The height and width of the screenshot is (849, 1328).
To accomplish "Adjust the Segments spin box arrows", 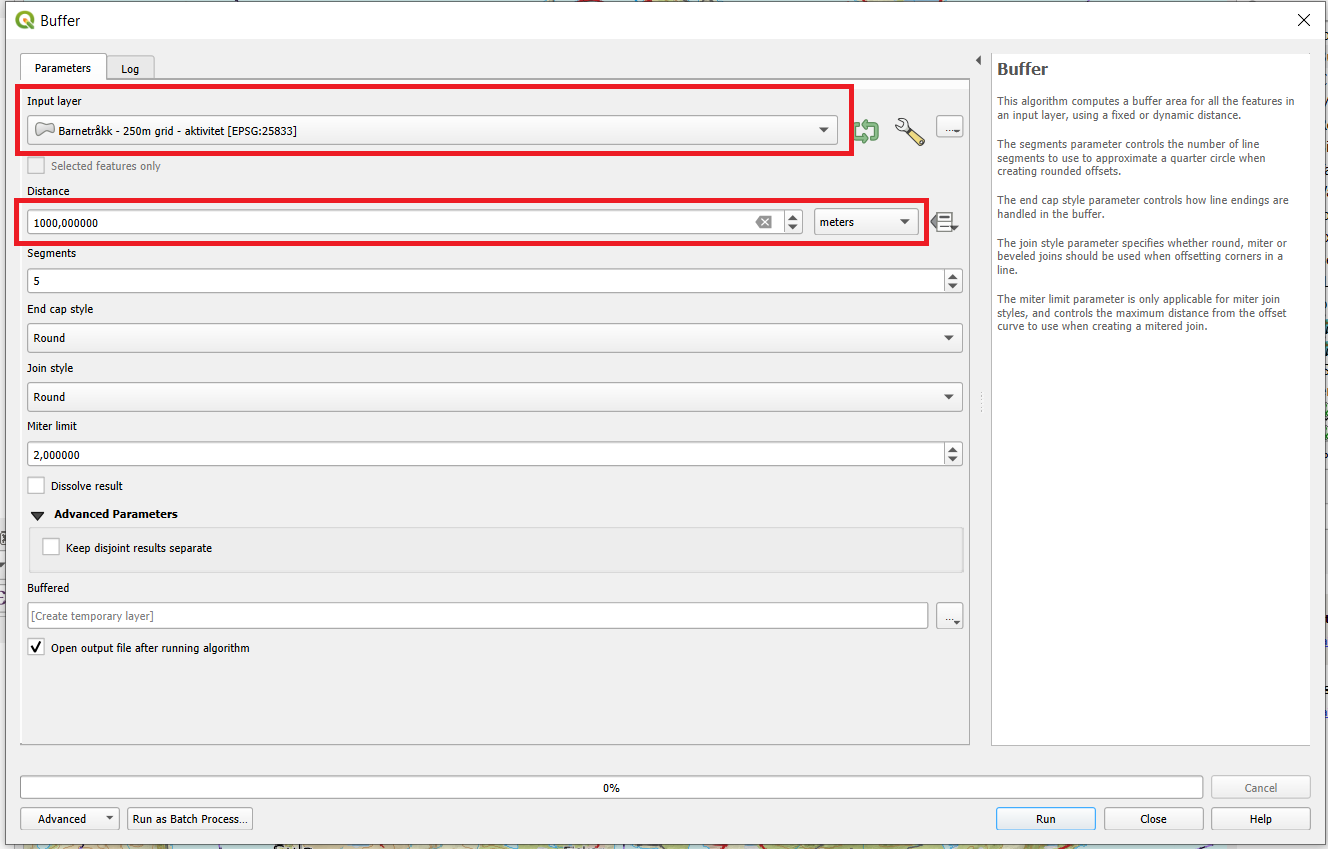I will (953, 281).
